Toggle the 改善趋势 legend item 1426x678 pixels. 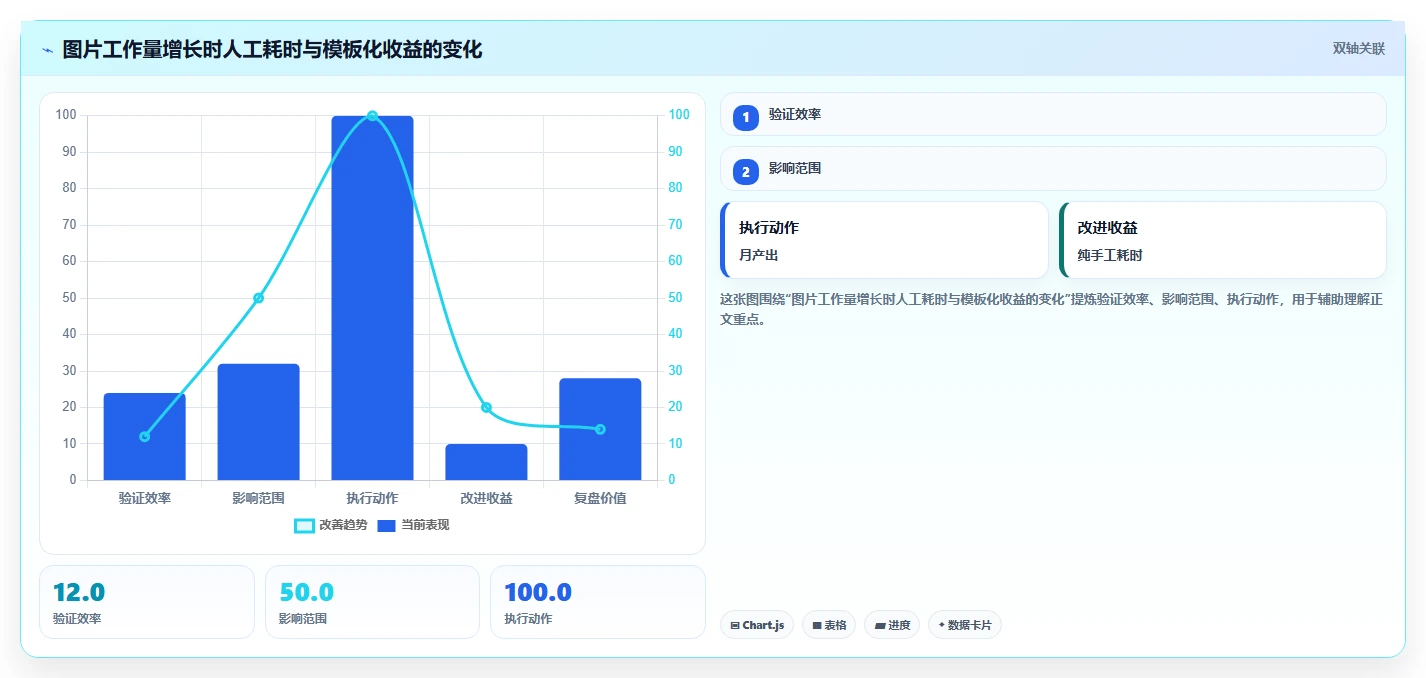pyautogui.click(x=331, y=525)
